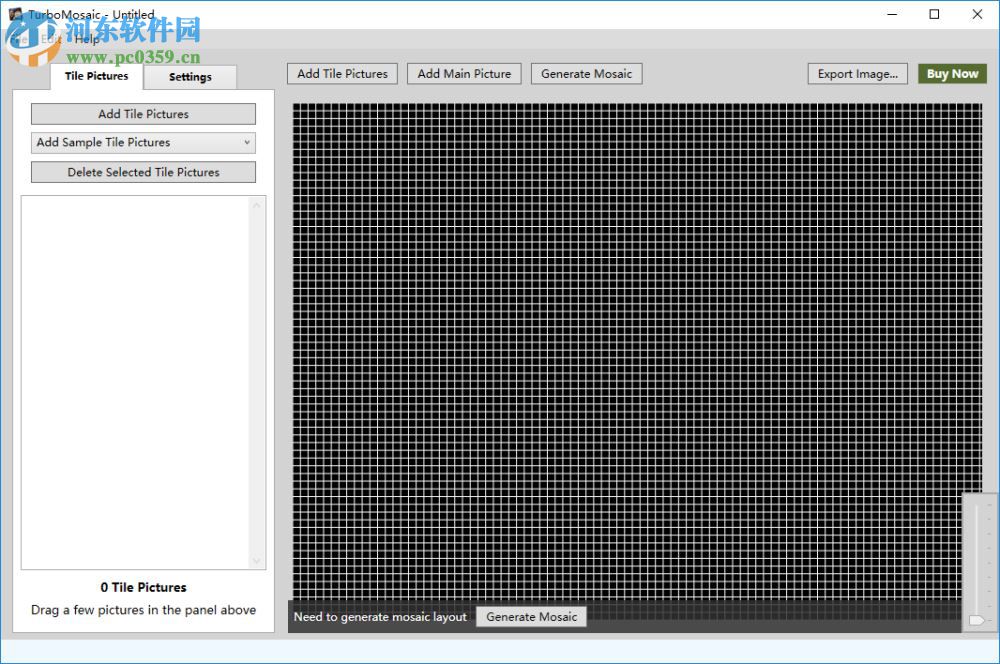Minimize the TurboMosaic window
The width and height of the screenshot is (1000, 664).
892,14
